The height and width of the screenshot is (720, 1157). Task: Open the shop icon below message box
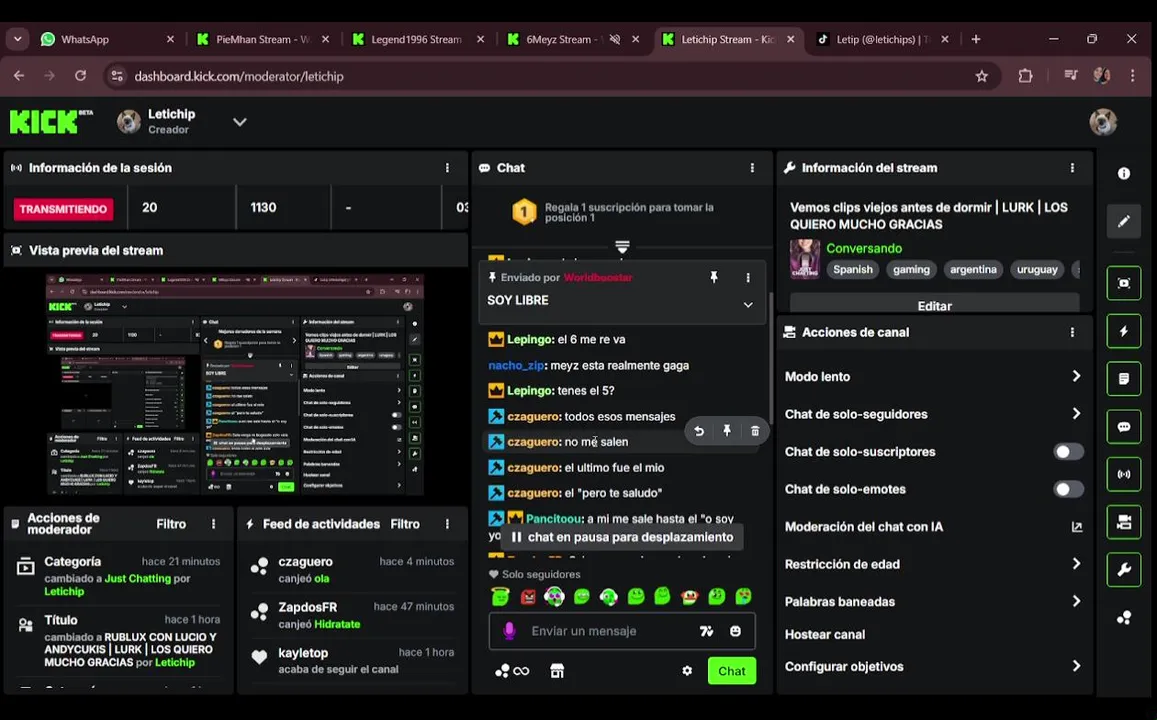557,671
